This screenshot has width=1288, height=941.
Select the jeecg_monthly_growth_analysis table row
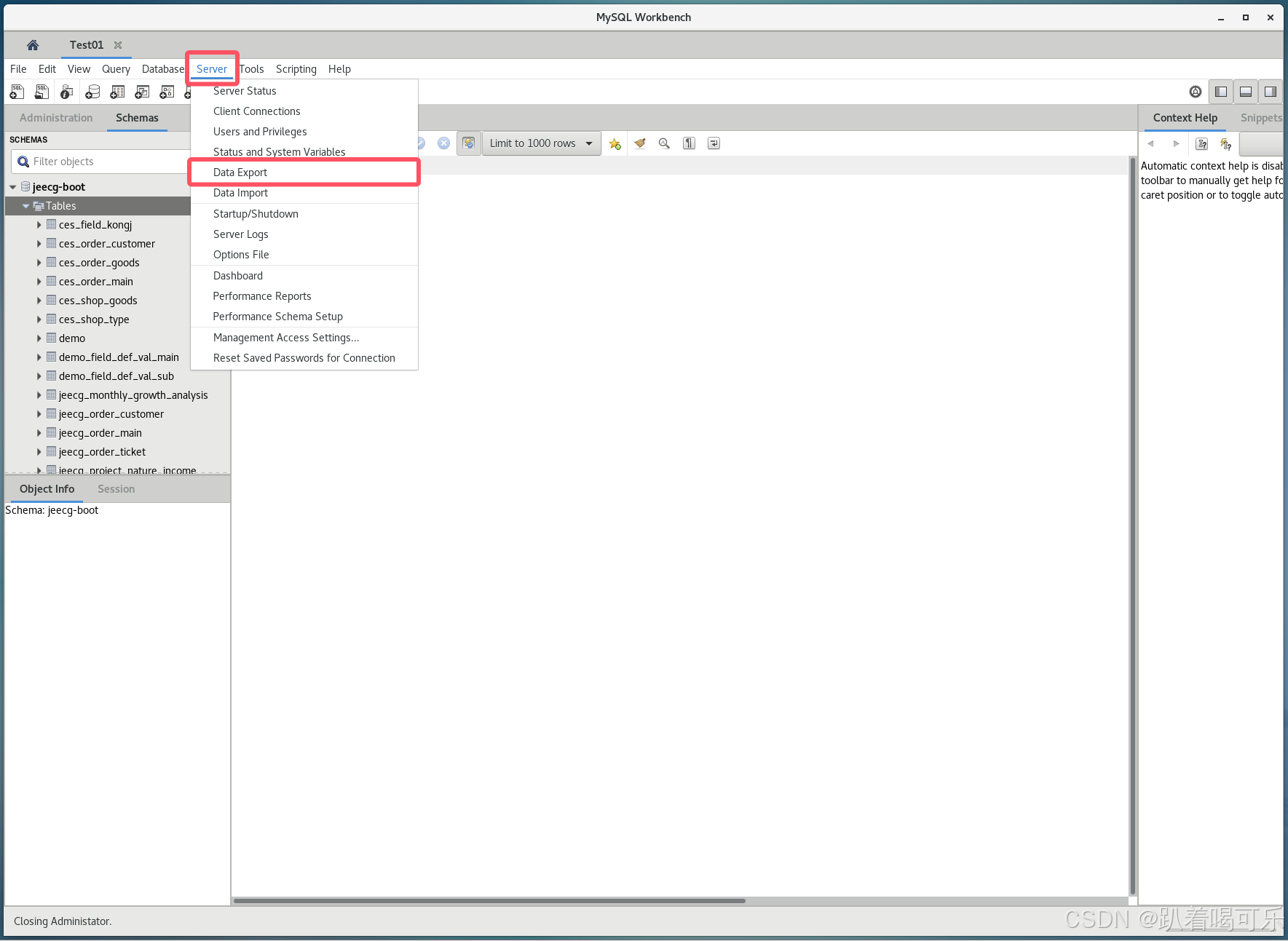pyautogui.click(x=118, y=395)
